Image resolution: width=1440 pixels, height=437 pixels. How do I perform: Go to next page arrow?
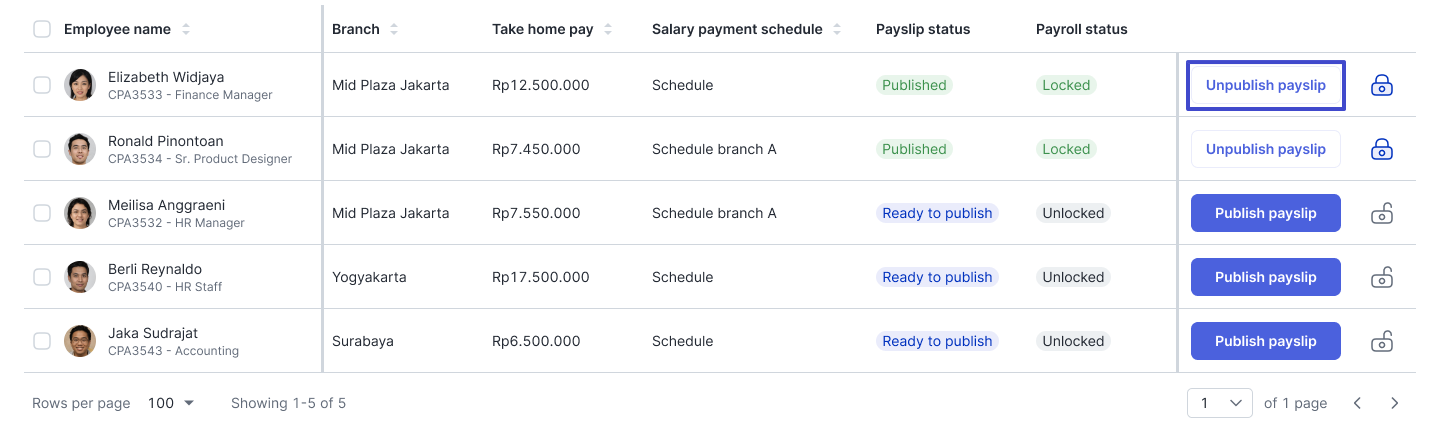(1395, 403)
